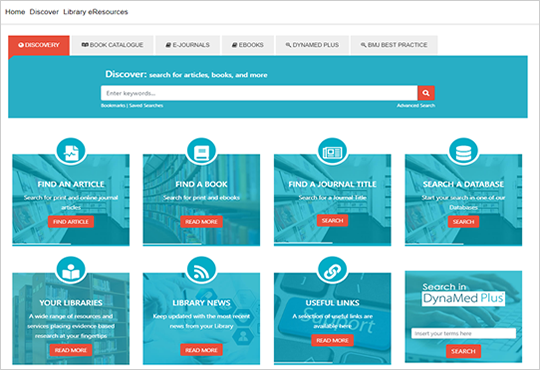The image size is (540, 370).
Task: Open the Advanced Search link
Action: coord(416,105)
